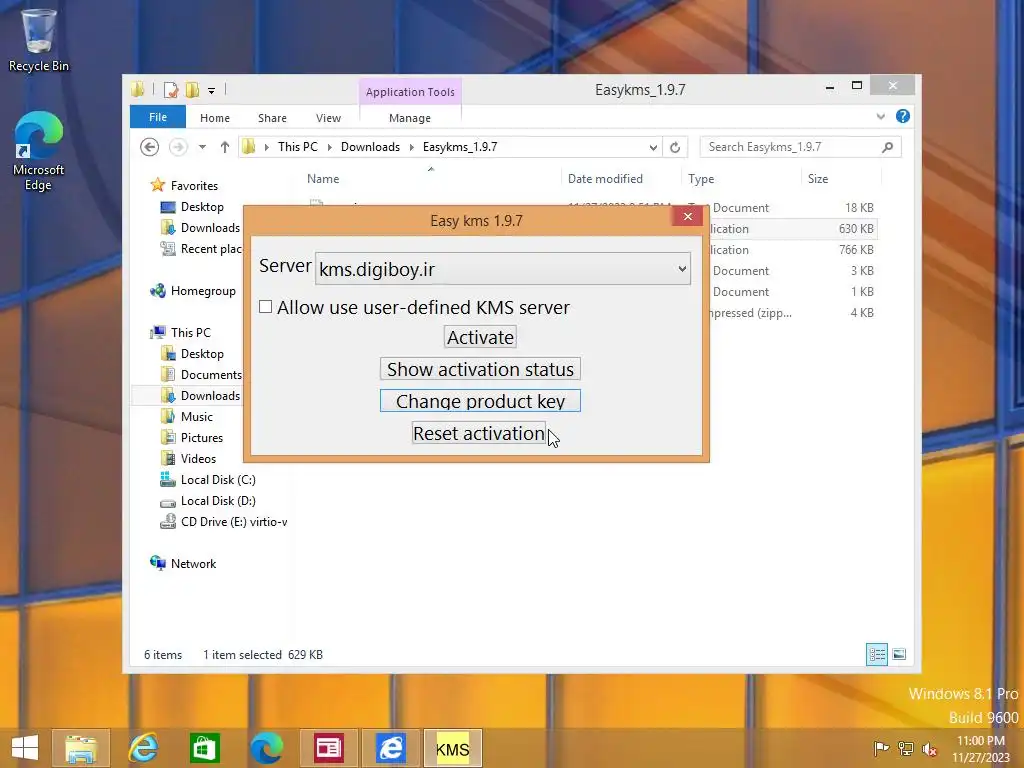Screen dimensions: 1024x768
Task: Select Local Disk (D:)
Action: click(x=217, y=500)
